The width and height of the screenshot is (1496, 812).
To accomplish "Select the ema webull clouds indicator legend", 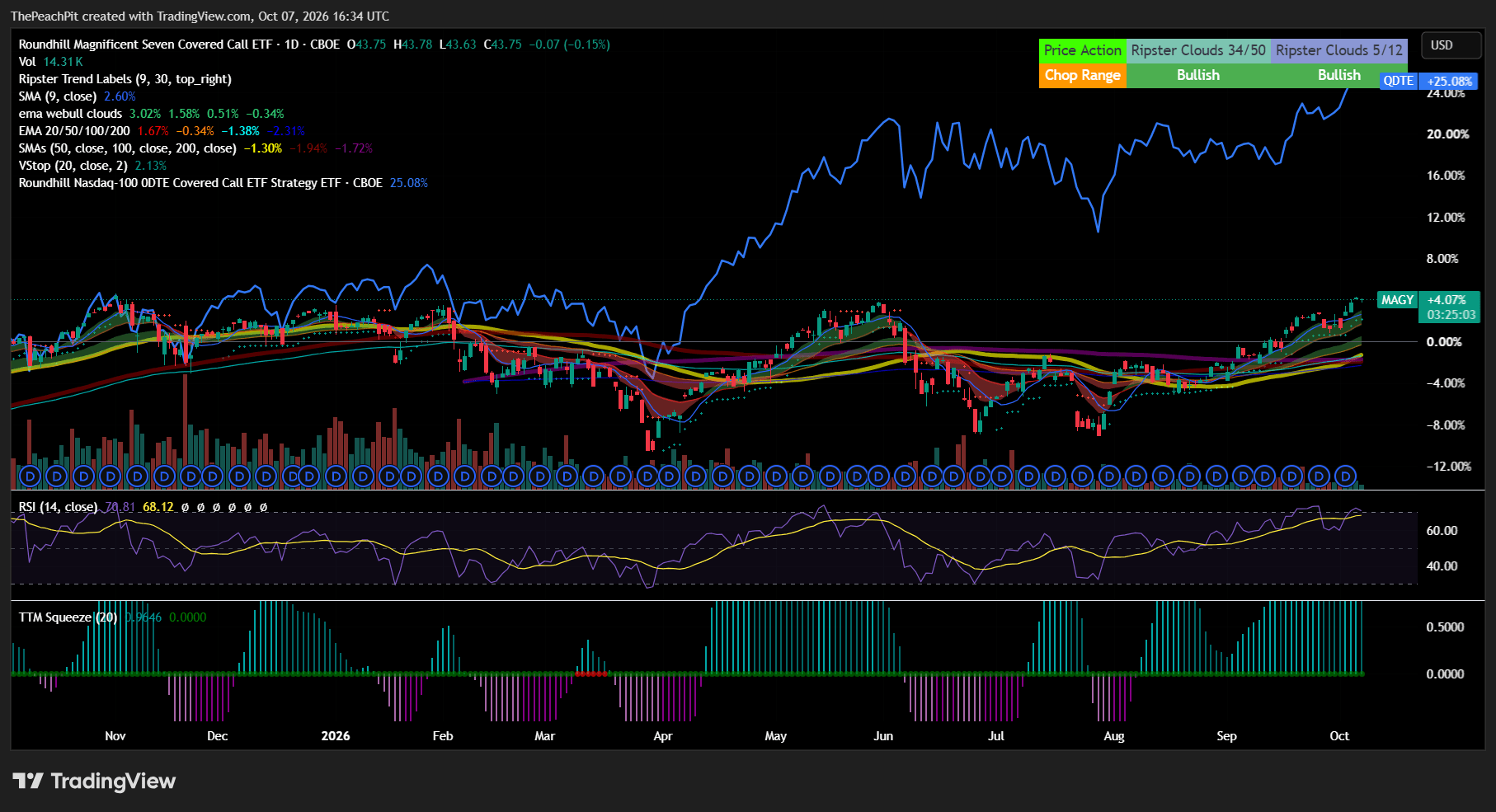I will [x=152, y=114].
